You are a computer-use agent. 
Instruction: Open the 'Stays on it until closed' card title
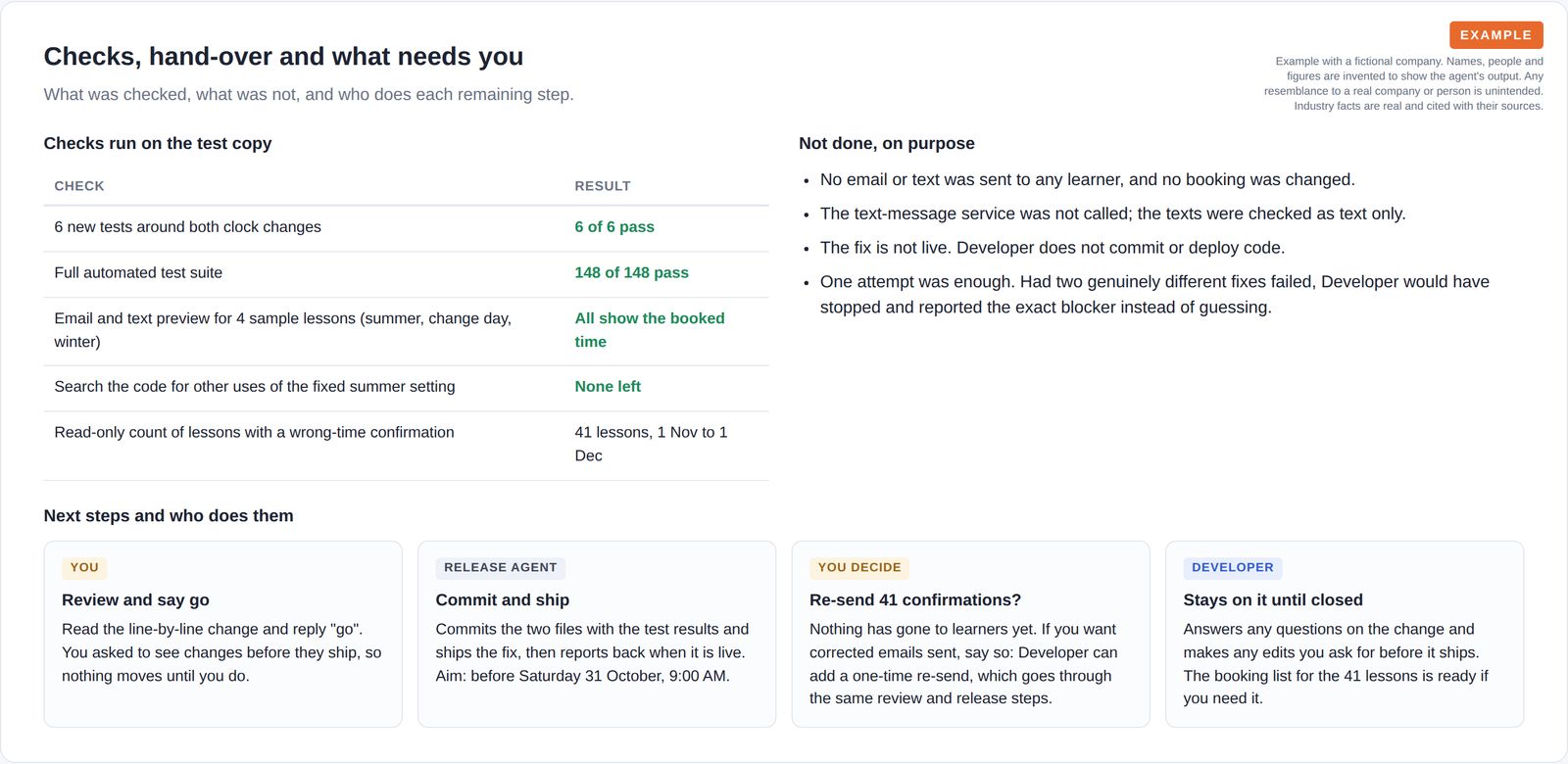[x=1273, y=600]
